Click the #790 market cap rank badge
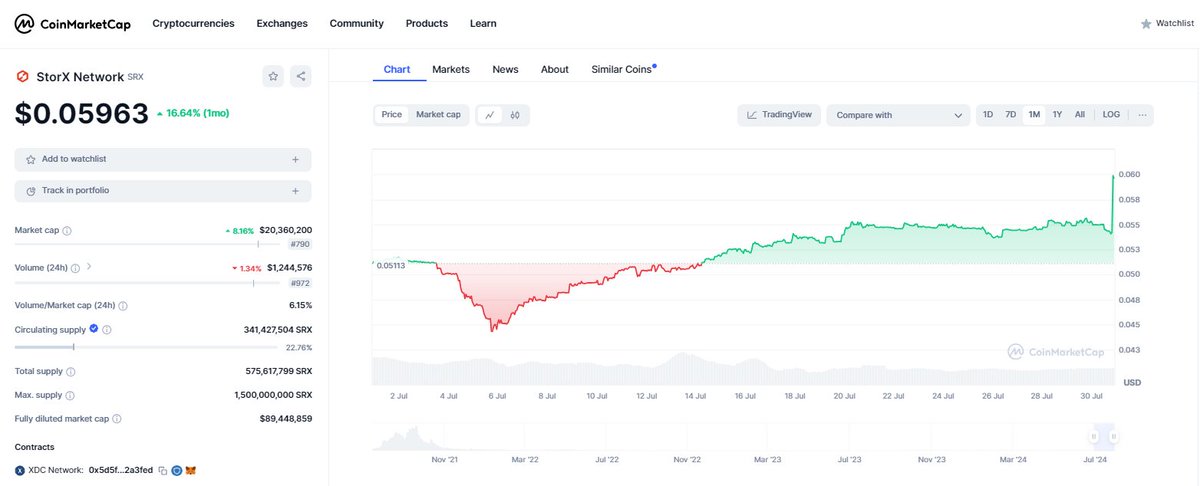Screen dimensions: 1200x486 pos(300,245)
